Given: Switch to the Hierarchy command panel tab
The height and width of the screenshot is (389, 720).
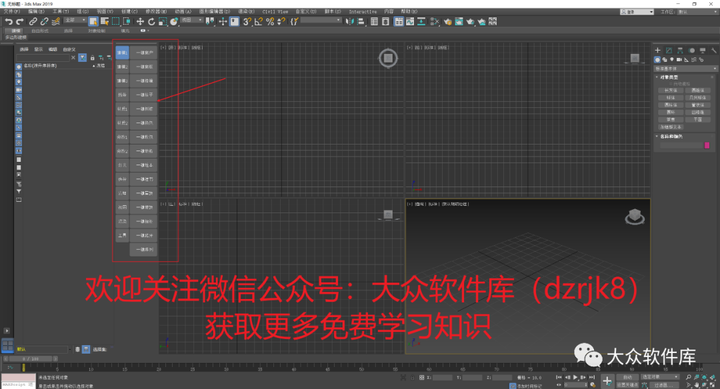Looking at the screenshot, I should [680, 50].
